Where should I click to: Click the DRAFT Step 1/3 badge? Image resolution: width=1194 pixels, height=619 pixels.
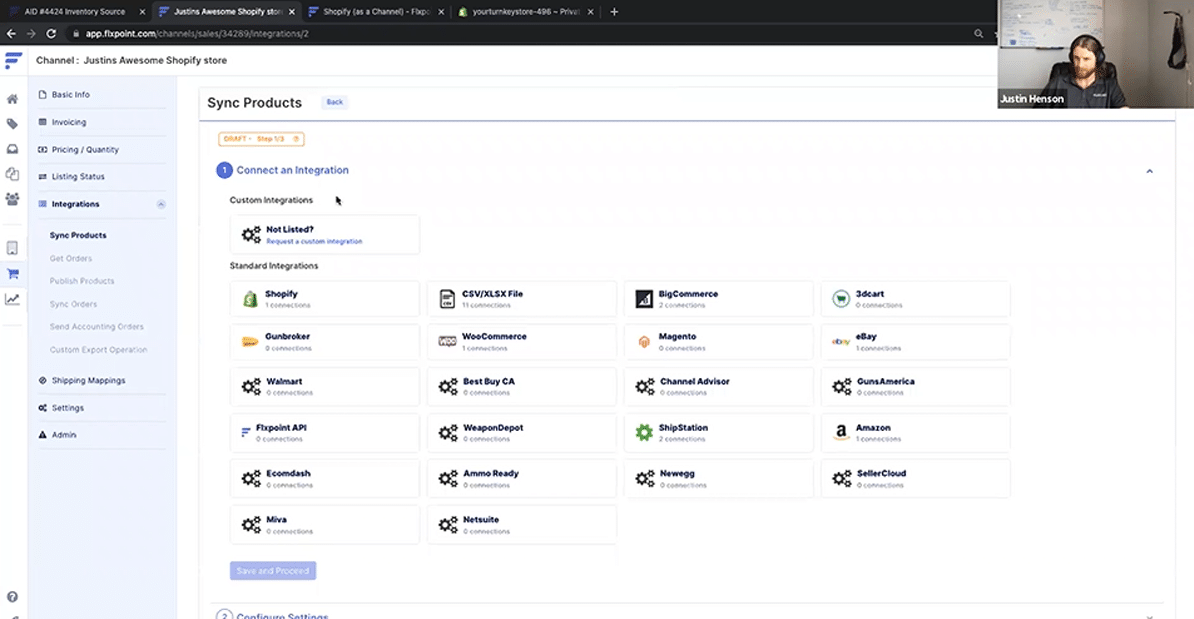click(261, 139)
